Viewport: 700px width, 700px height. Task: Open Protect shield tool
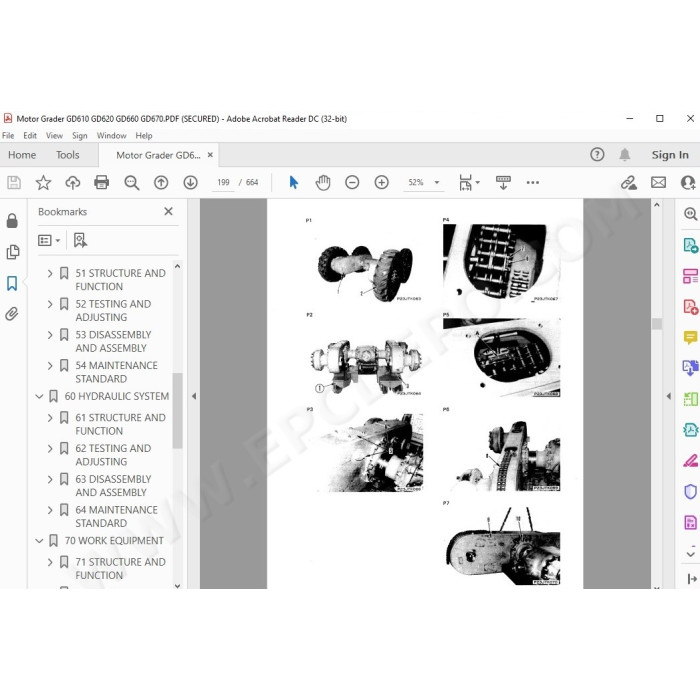[690, 492]
